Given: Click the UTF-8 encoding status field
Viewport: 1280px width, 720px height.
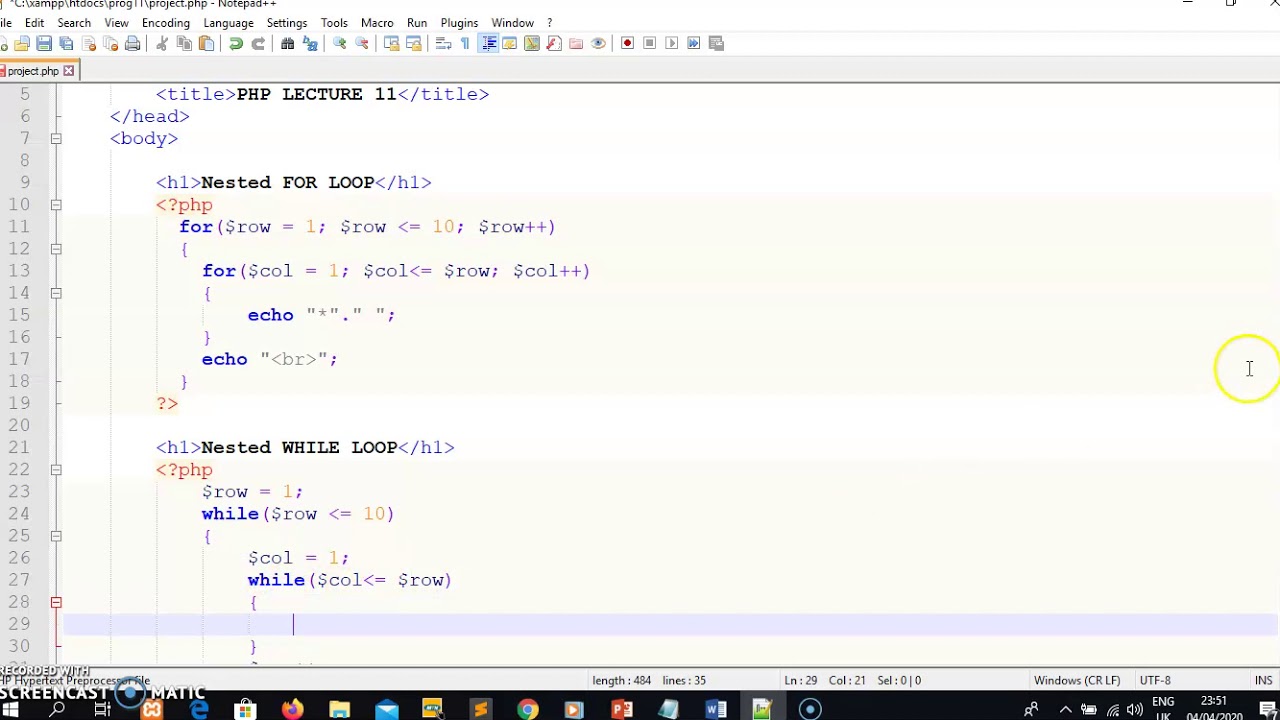Looking at the screenshot, I should (1154, 680).
